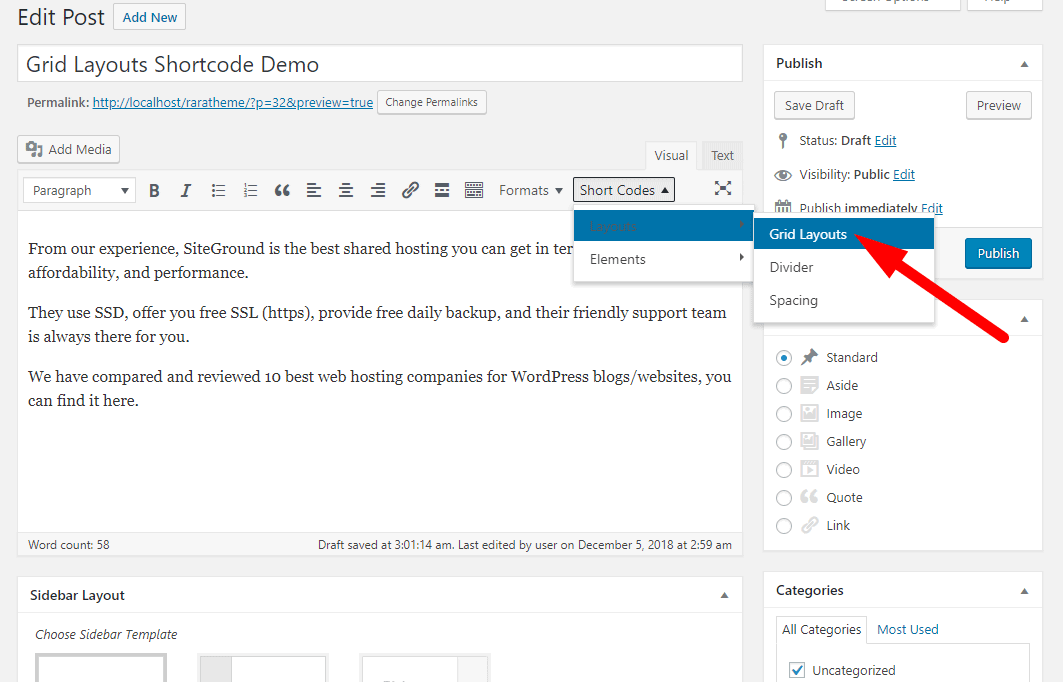The height and width of the screenshot is (682, 1063).
Task: Save the post as draft
Action: pos(814,105)
